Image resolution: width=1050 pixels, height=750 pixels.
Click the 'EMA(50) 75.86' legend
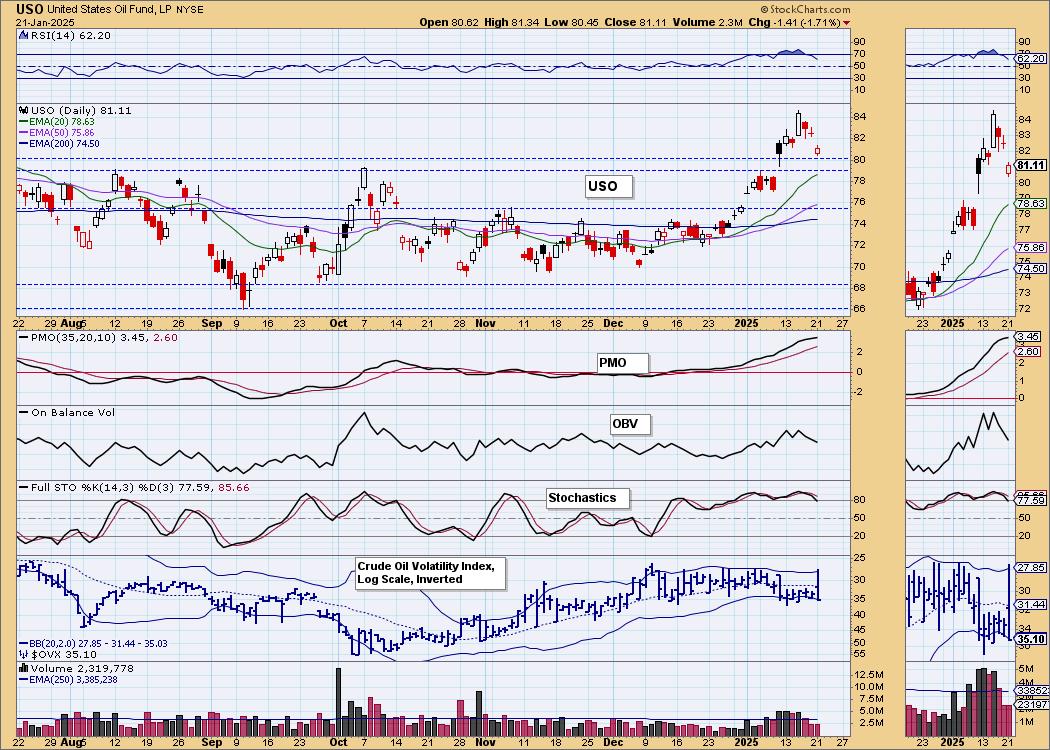(57, 133)
